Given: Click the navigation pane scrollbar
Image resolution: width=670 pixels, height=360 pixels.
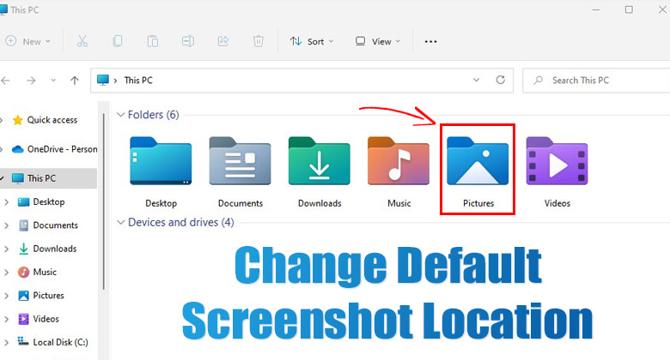Looking at the screenshot, I should point(103,203).
